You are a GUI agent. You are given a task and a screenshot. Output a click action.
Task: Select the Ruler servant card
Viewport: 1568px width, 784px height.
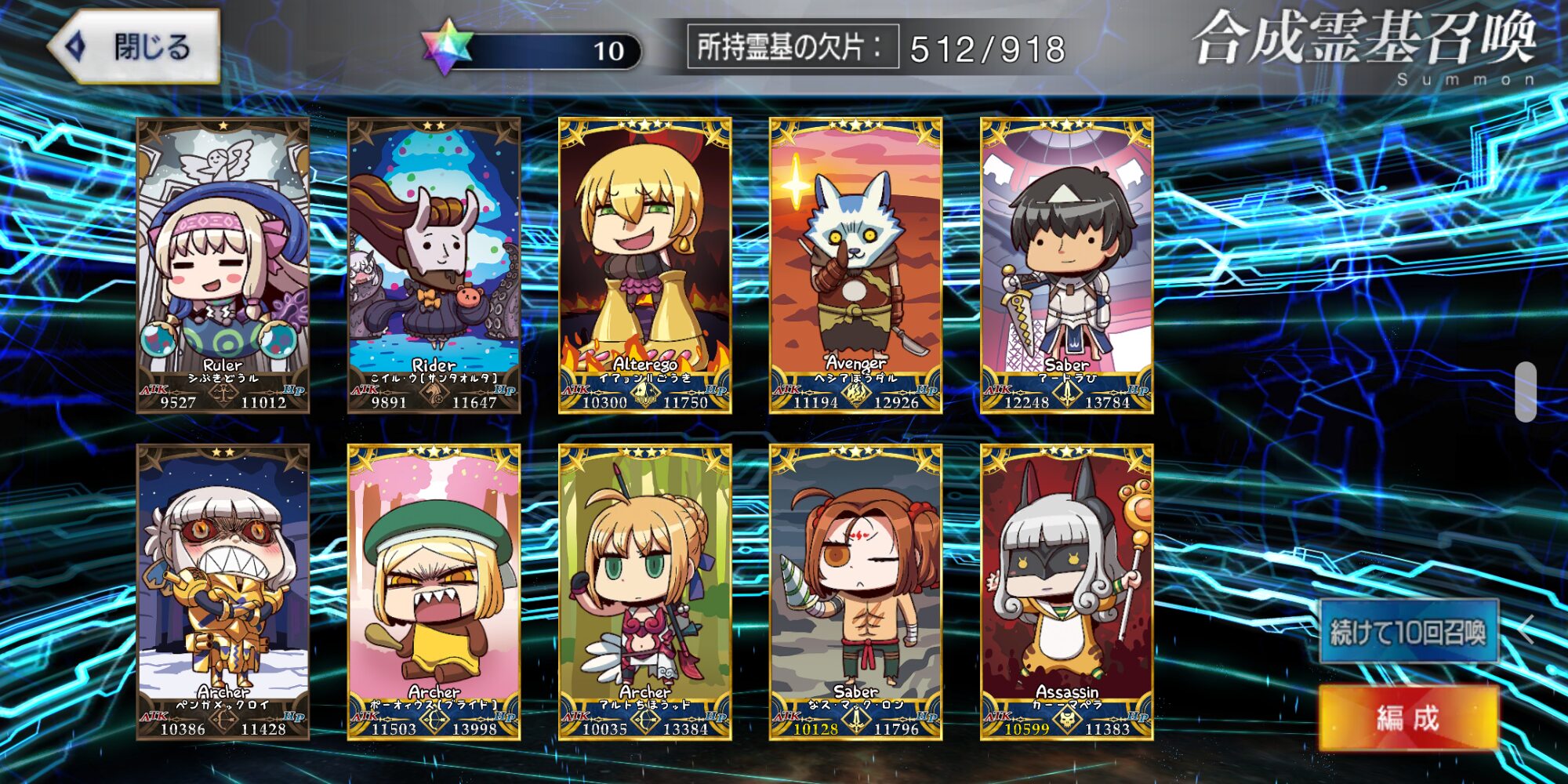pyautogui.click(x=223, y=266)
